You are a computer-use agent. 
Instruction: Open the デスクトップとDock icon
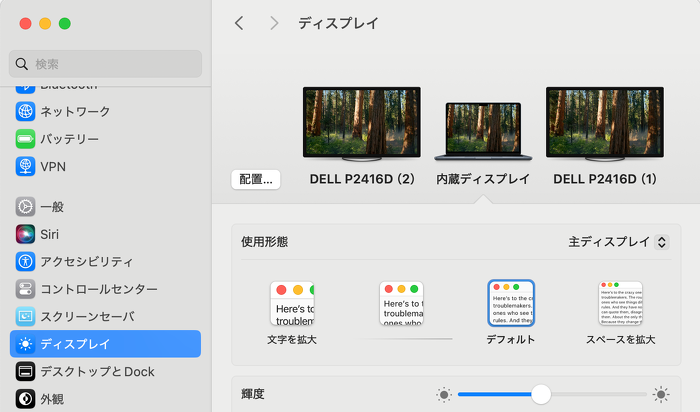point(25,371)
